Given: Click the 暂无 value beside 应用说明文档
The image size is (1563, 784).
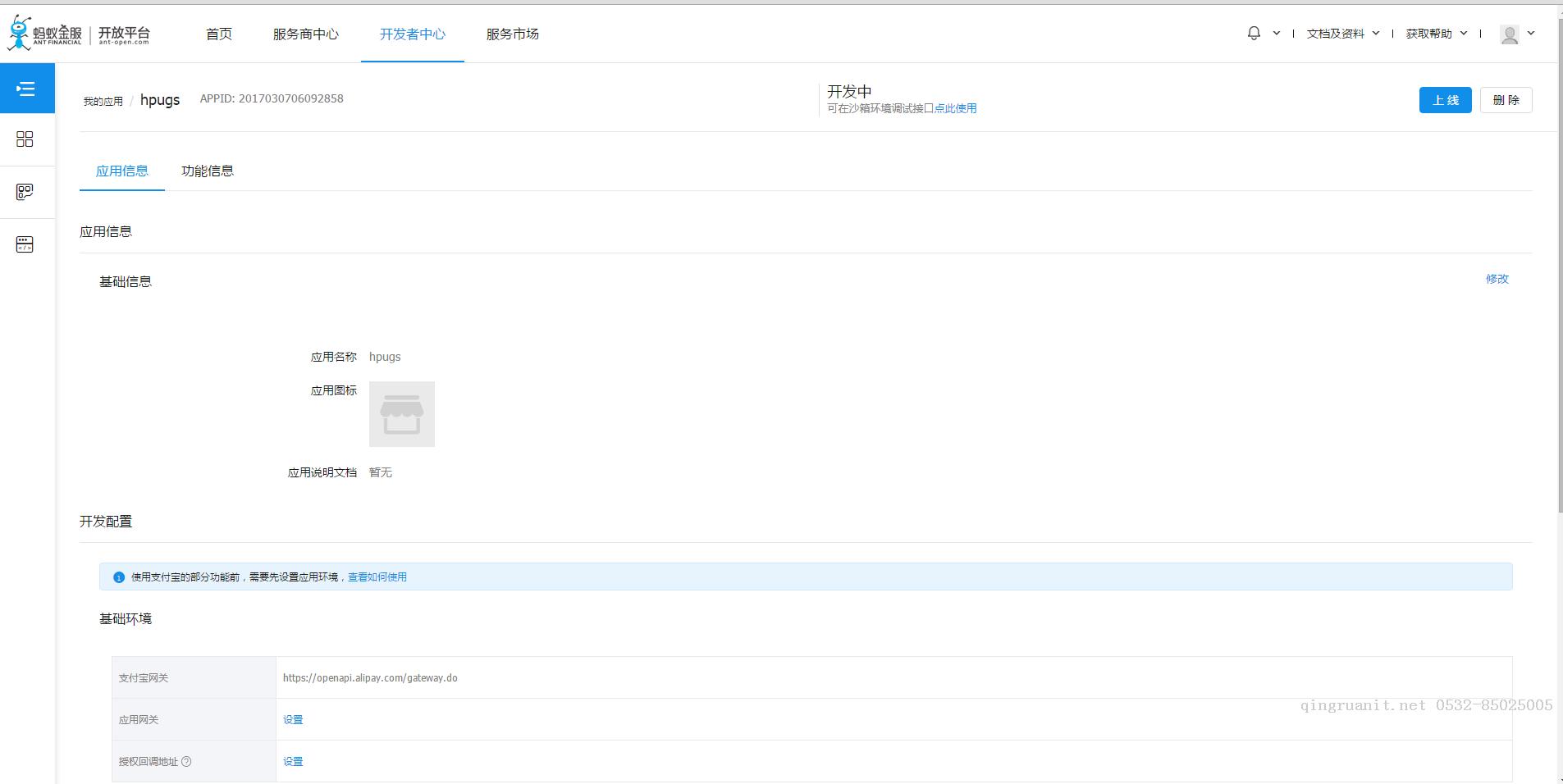Looking at the screenshot, I should pyautogui.click(x=381, y=472).
